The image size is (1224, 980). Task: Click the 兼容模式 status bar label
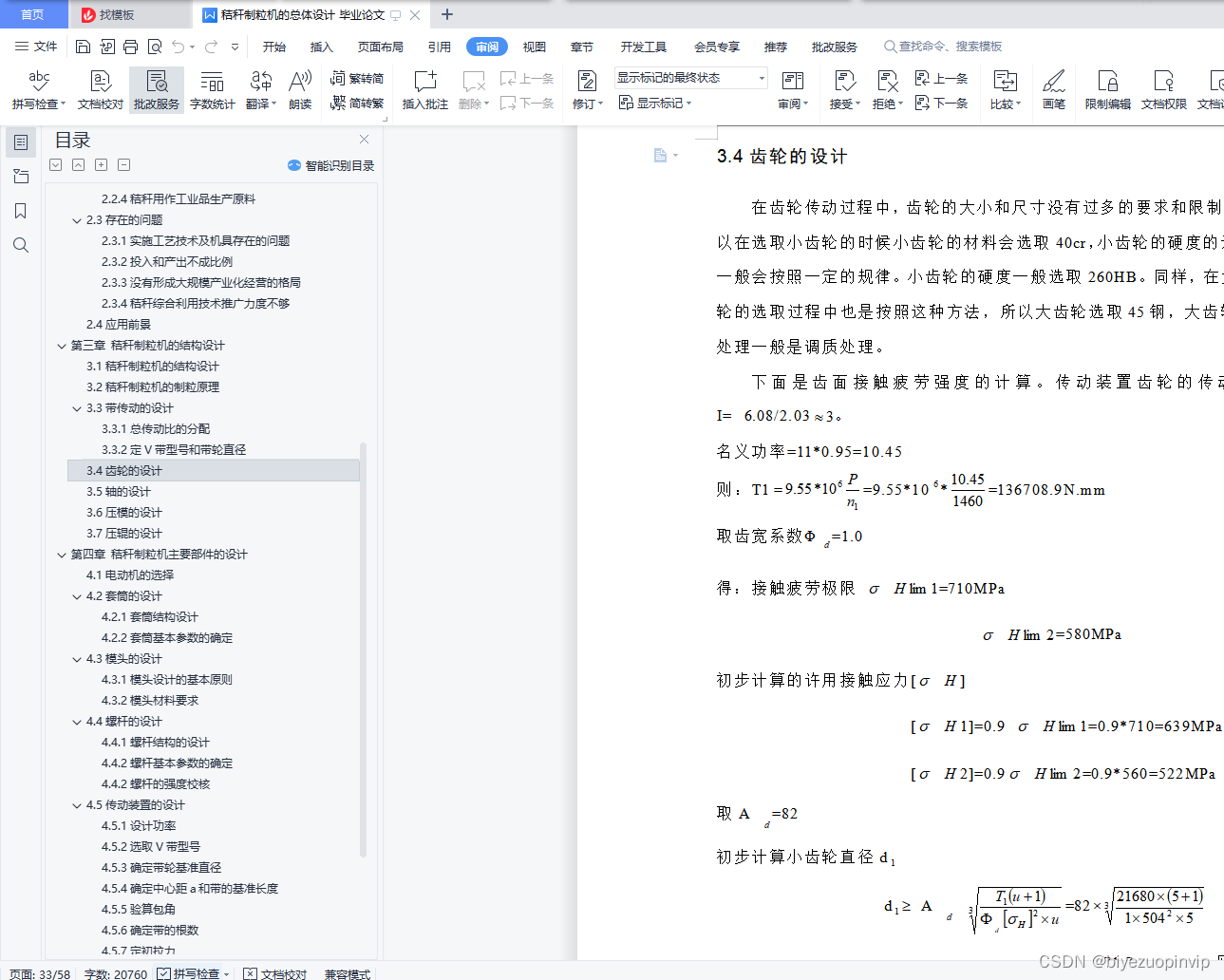[x=348, y=973]
